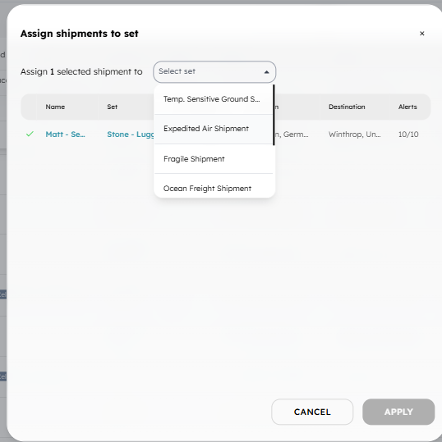Image resolution: width=442 pixels, height=442 pixels.
Task: Click the Alerts column header
Action: pos(407,107)
